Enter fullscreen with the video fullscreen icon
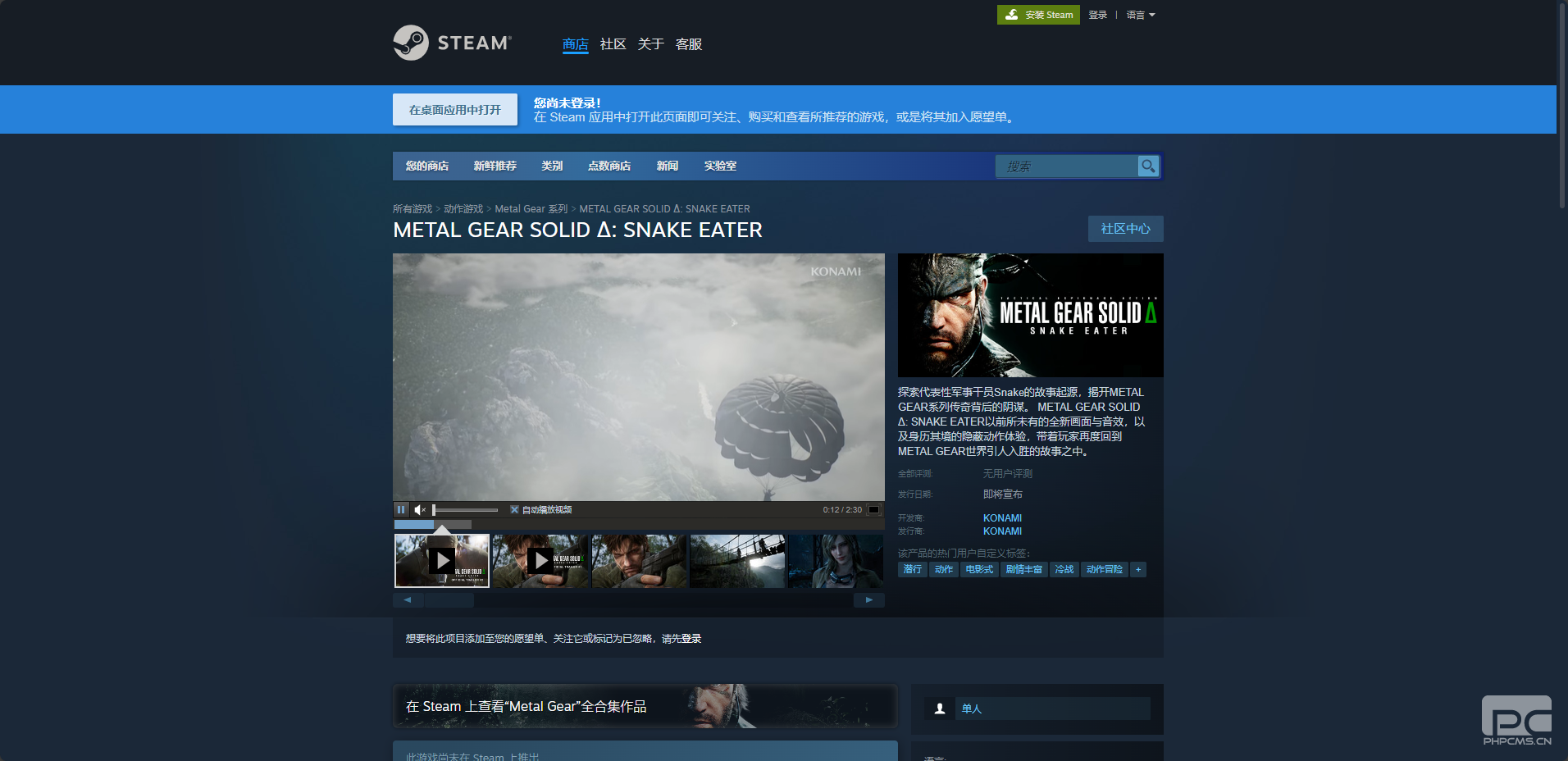 (874, 510)
